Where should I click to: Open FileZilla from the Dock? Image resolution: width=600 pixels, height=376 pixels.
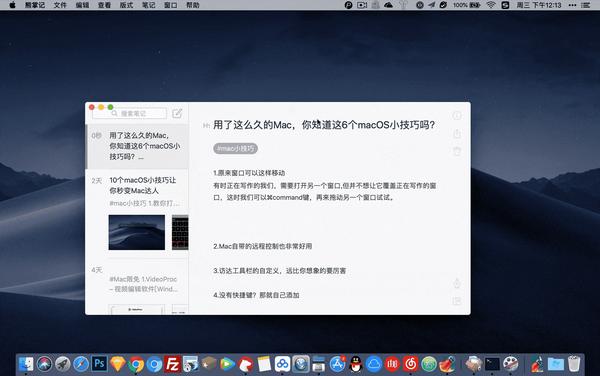point(173,364)
